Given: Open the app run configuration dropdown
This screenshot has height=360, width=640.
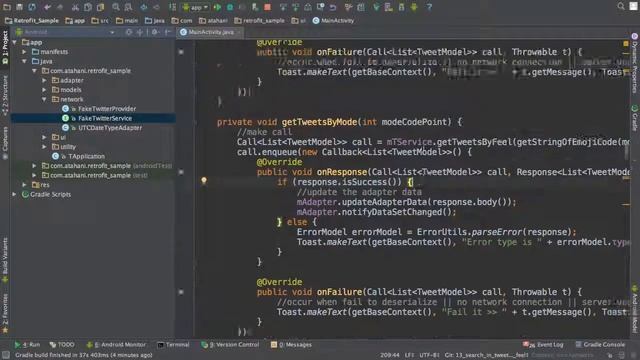Looking at the screenshot, I should [196, 7].
